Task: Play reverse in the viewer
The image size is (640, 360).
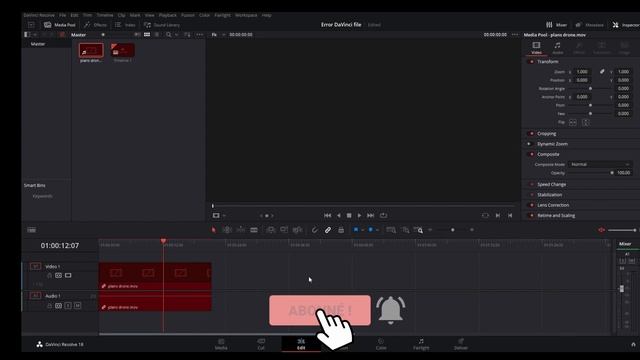Action: [338, 216]
